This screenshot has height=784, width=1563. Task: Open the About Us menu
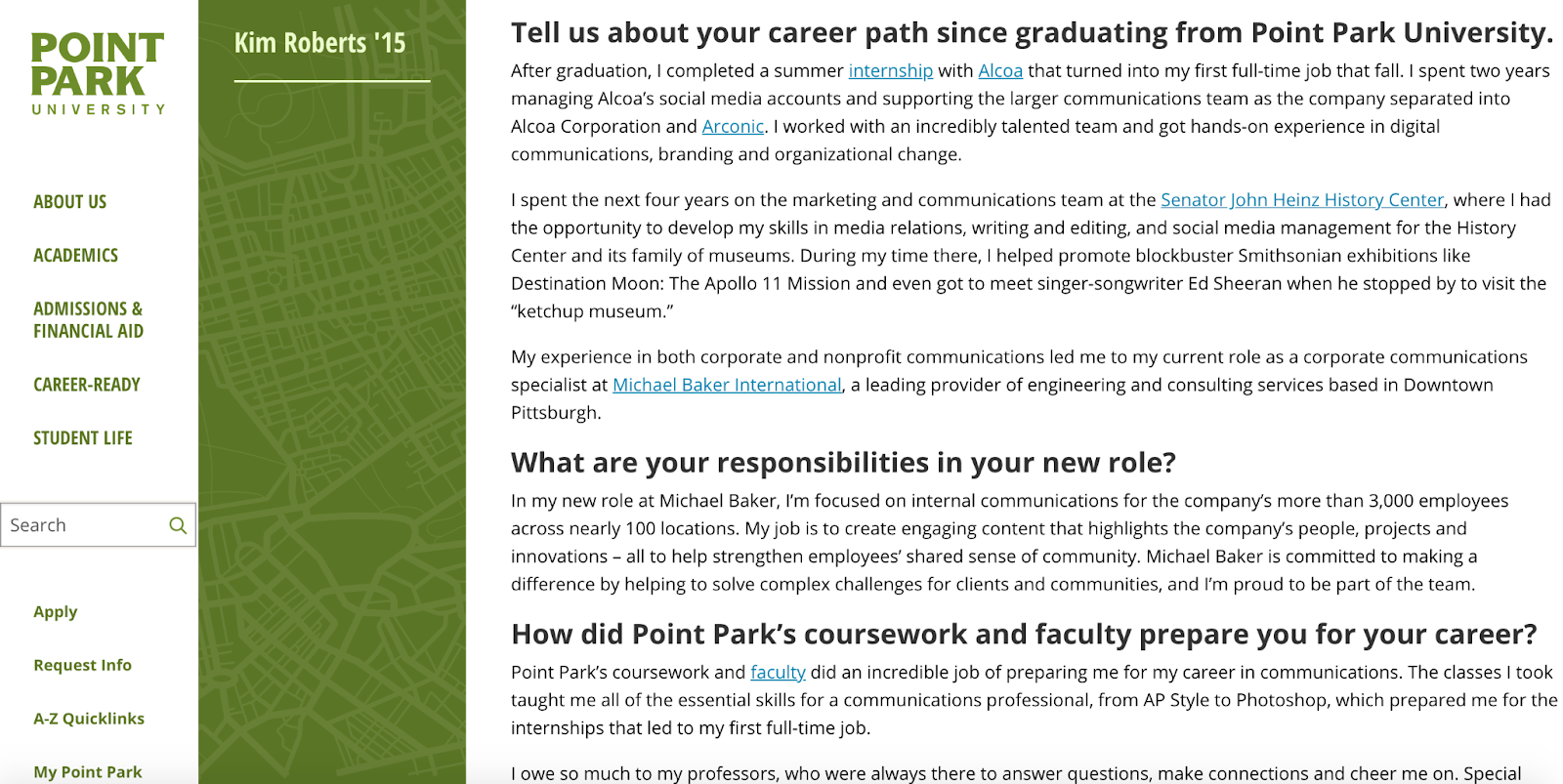click(70, 202)
